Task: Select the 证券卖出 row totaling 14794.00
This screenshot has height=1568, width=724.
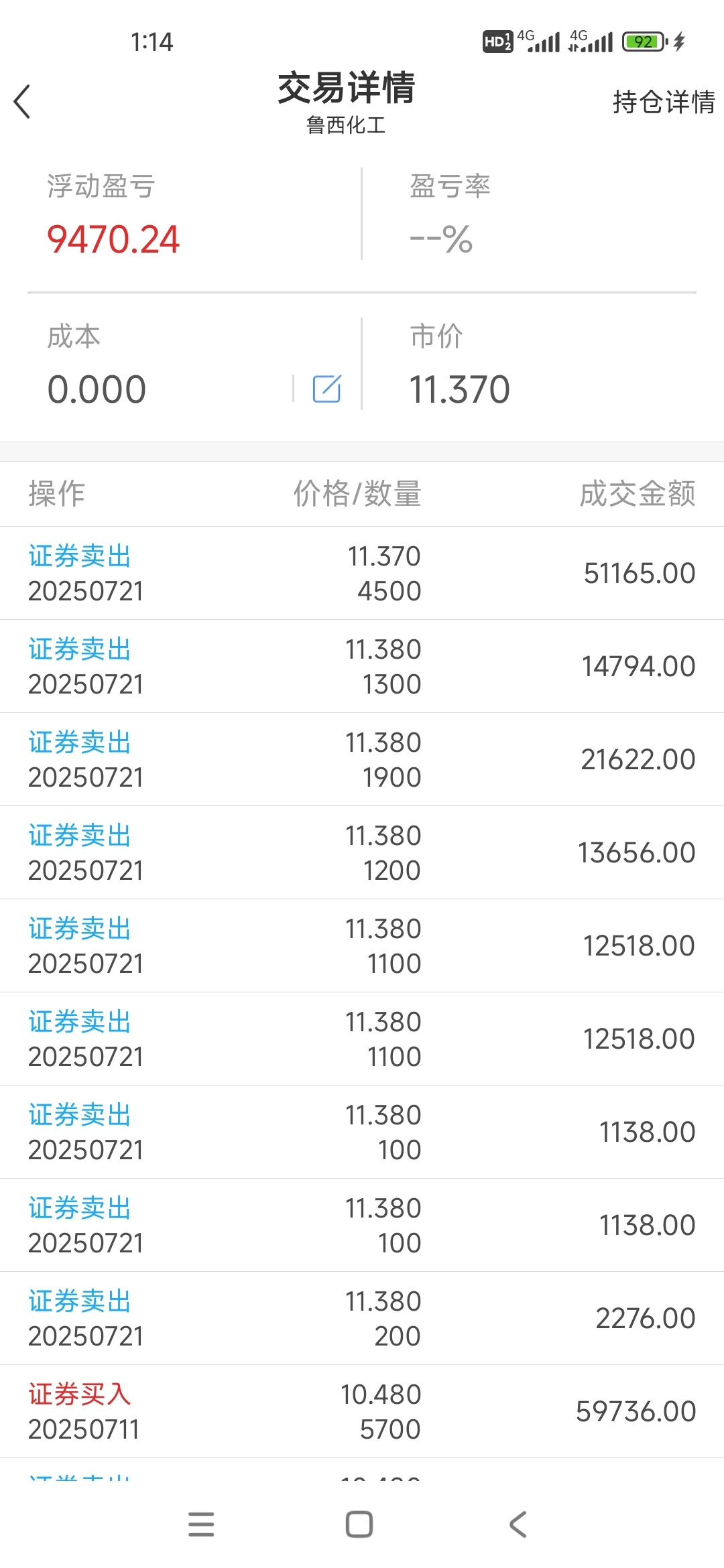Action: point(362,666)
